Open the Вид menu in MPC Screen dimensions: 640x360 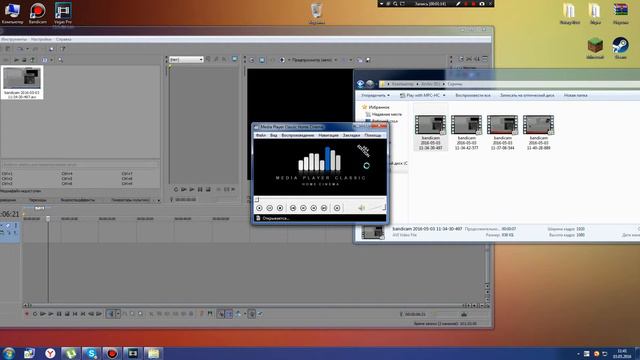pos(273,135)
